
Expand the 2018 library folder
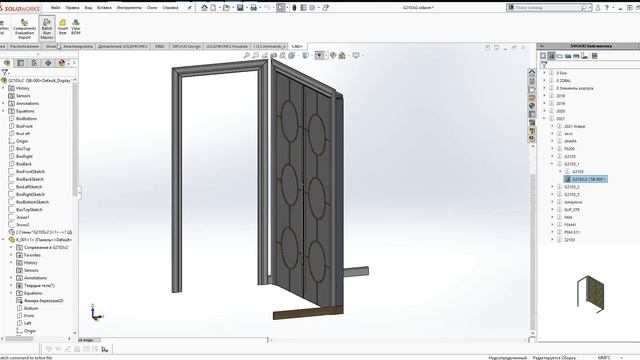click(544, 96)
